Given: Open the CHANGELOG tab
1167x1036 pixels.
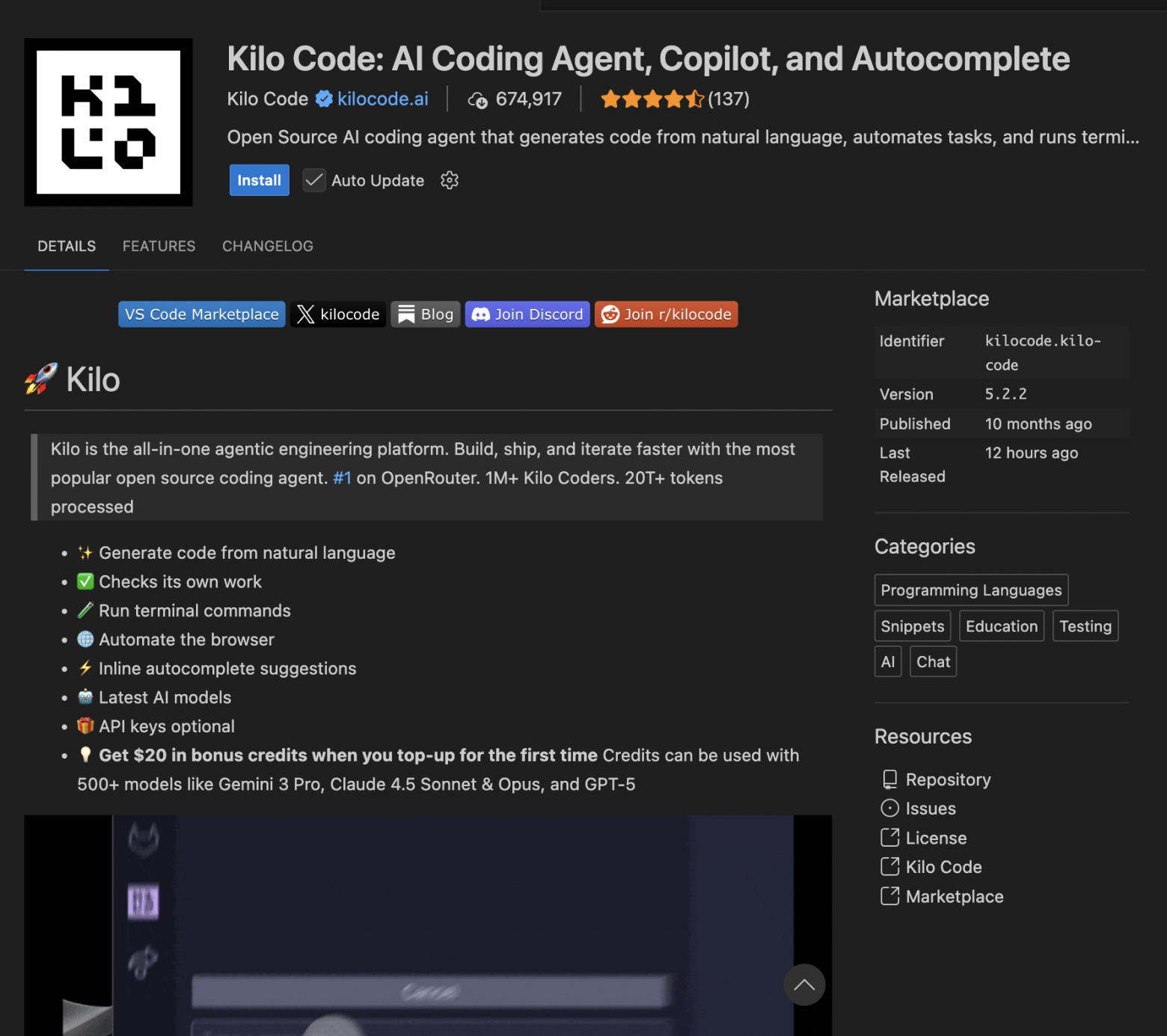Looking at the screenshot, I should click(267, 246).
